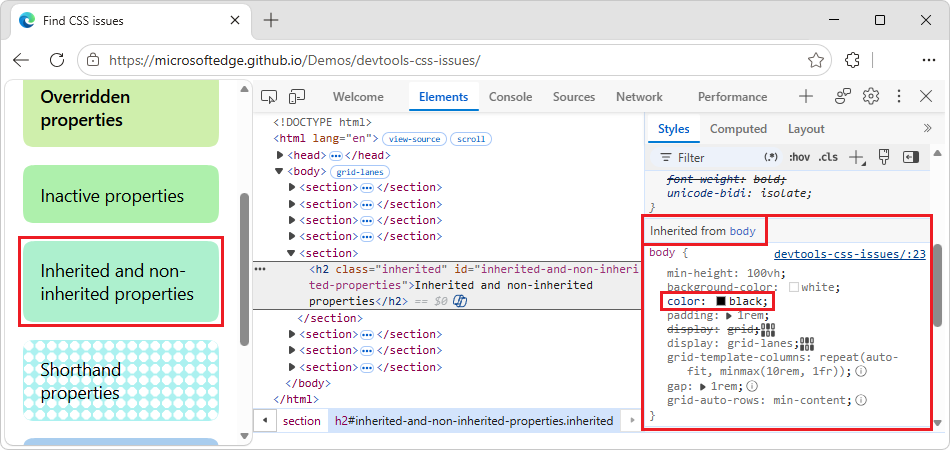Show more Styles pane tabs chevron

click(927, 128)
